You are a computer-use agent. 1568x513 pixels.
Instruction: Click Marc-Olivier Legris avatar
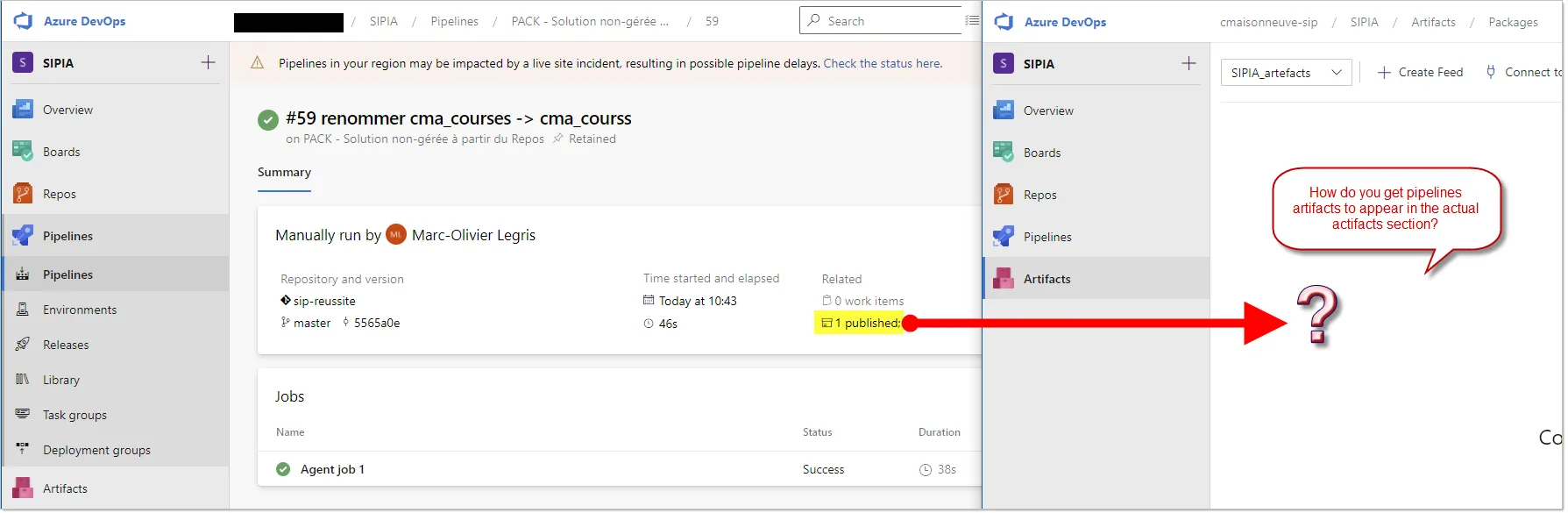(x=396, y=235)
